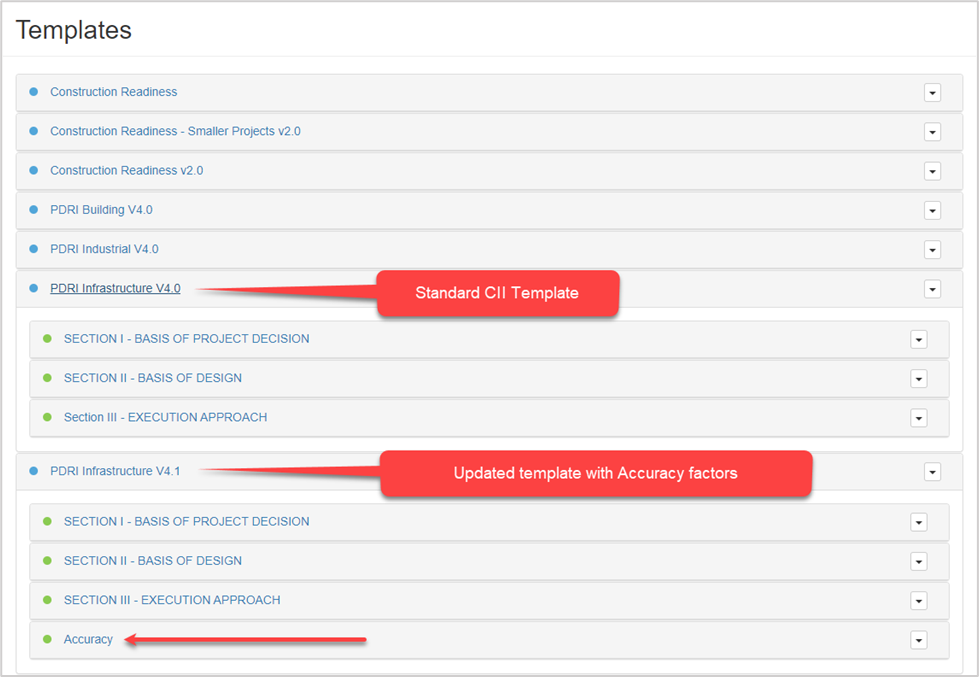The image size is (979, 677).
Task: Click the blue bullet beside PDRI Building V4.0
Action: tap(34, 210)
